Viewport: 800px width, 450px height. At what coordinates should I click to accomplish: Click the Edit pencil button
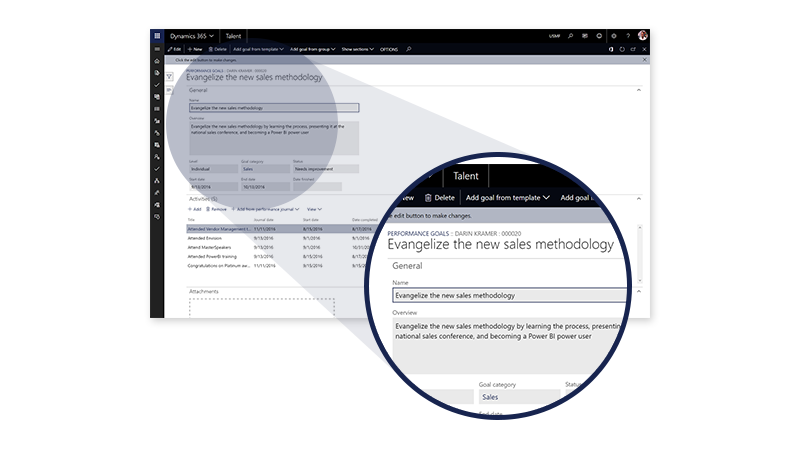(x=174, y=49)
